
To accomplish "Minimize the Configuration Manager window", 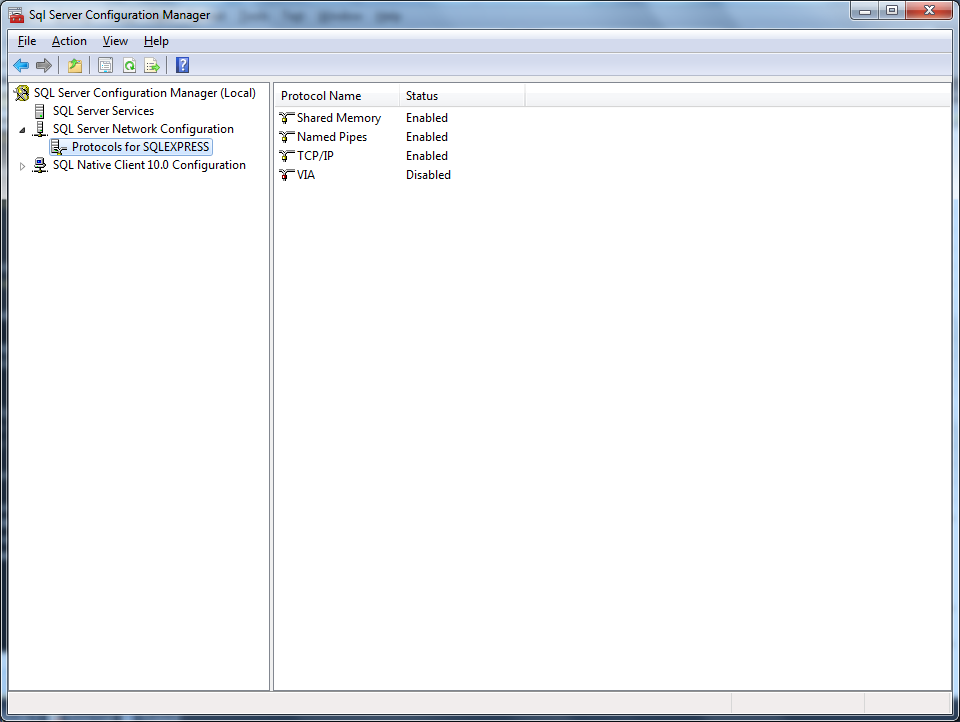I will 864,11.
